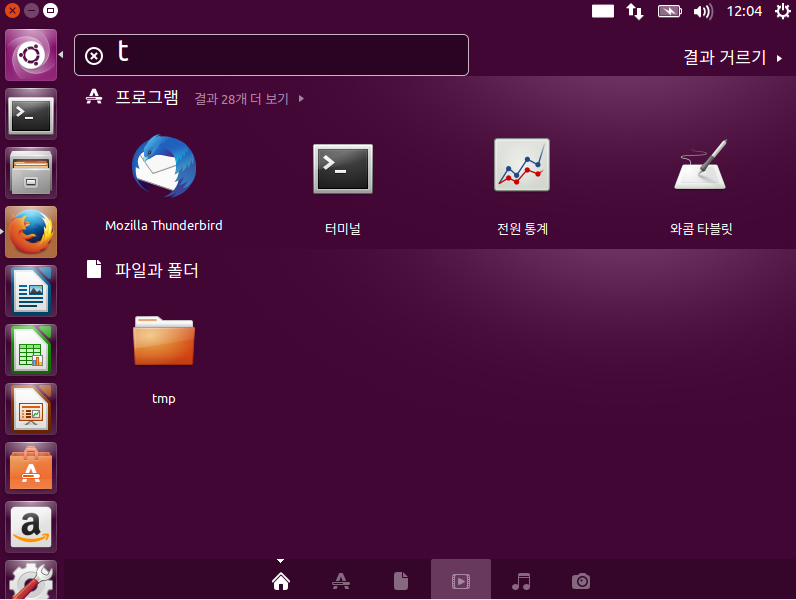Close the Dash with the orange X button

tap(12, 10)
